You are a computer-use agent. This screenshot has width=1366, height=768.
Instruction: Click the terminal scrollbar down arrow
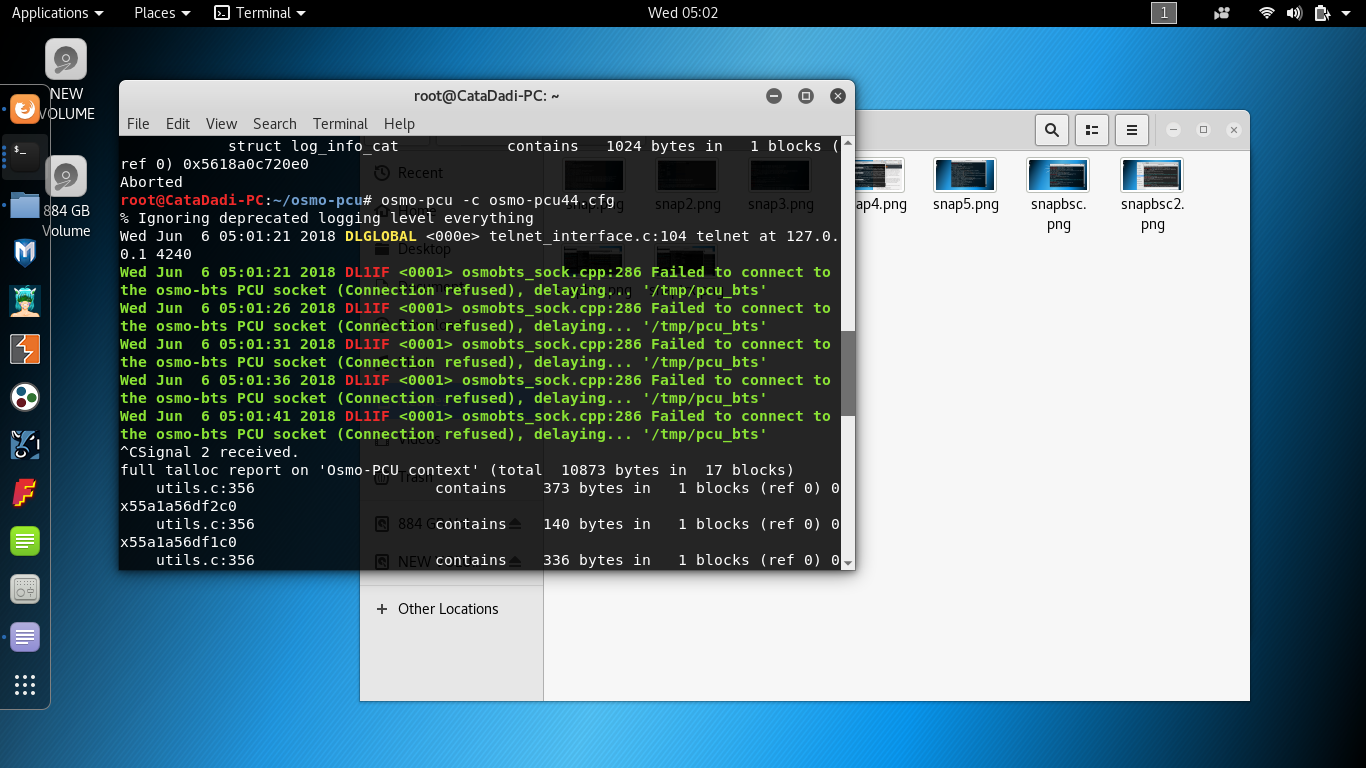[x=848, y=563]
